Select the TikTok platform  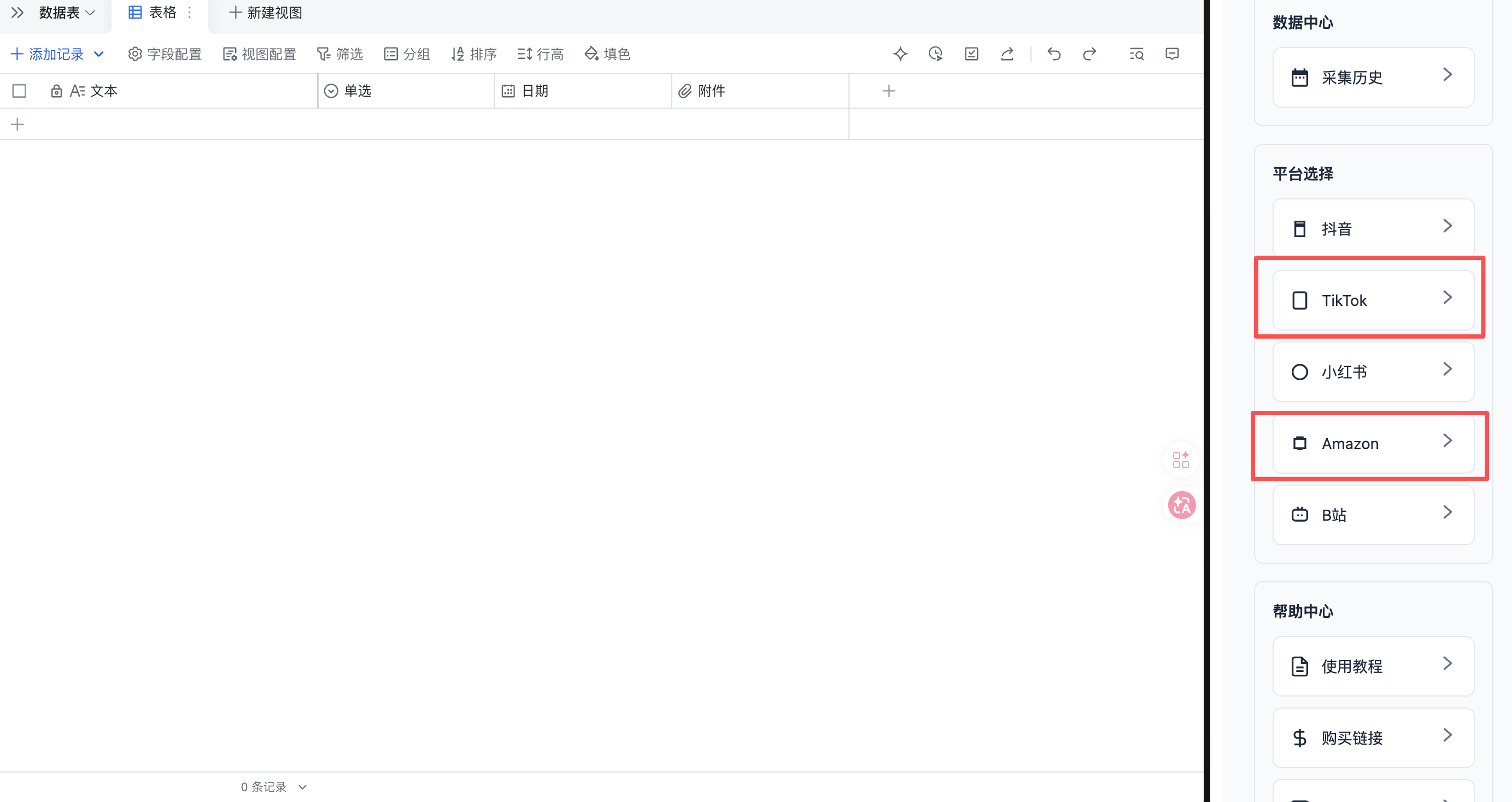(1373, 300)
